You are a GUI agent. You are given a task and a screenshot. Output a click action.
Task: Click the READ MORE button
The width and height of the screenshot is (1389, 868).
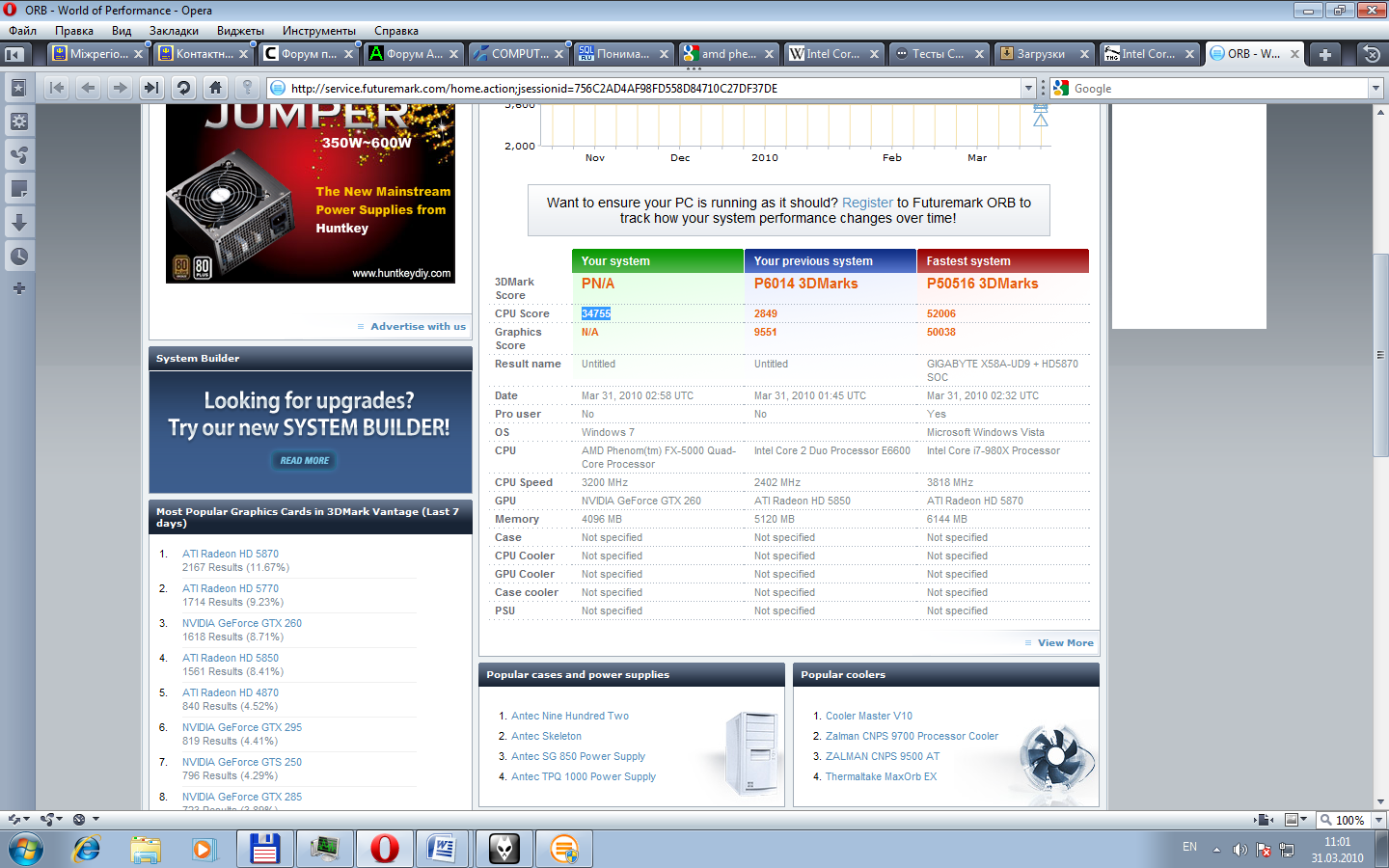pos(304,461)
